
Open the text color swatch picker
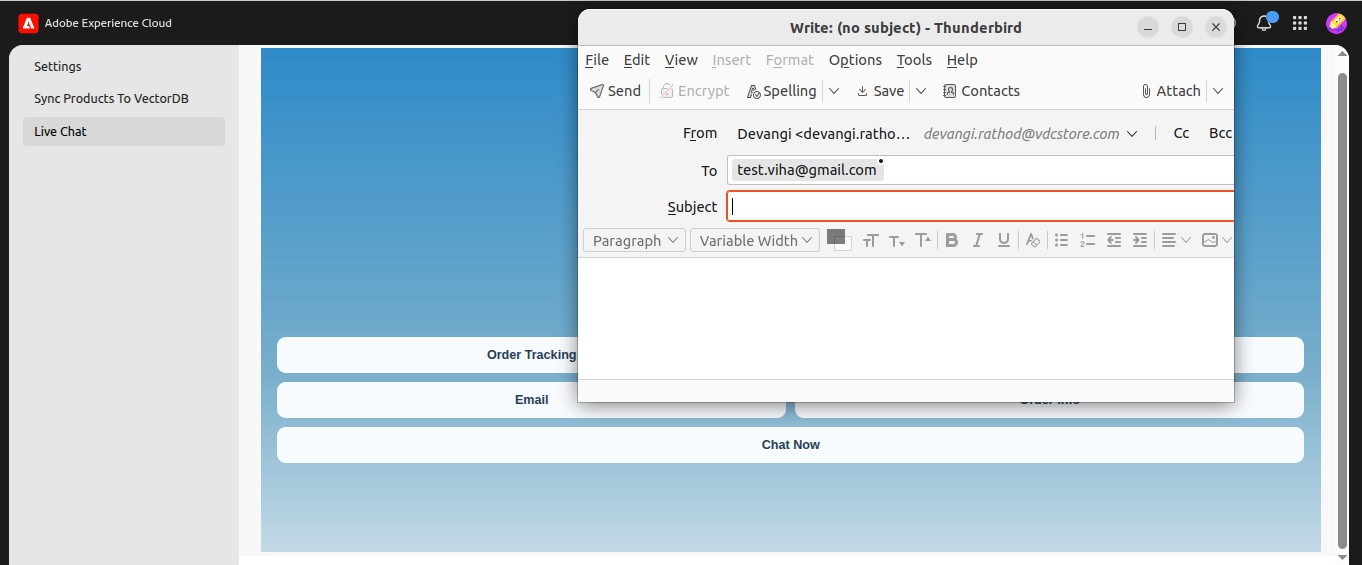pos(835,236)
